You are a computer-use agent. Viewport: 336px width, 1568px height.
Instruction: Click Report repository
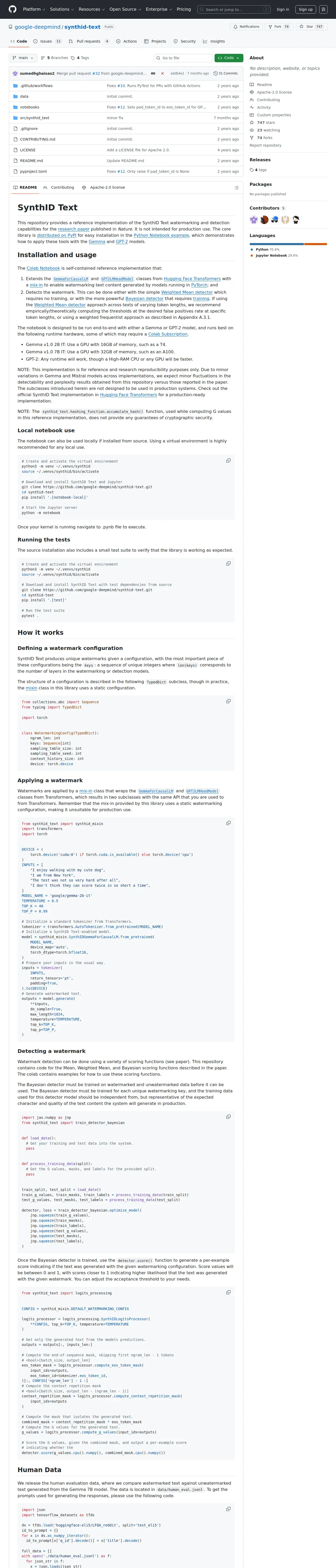[265, 146]
